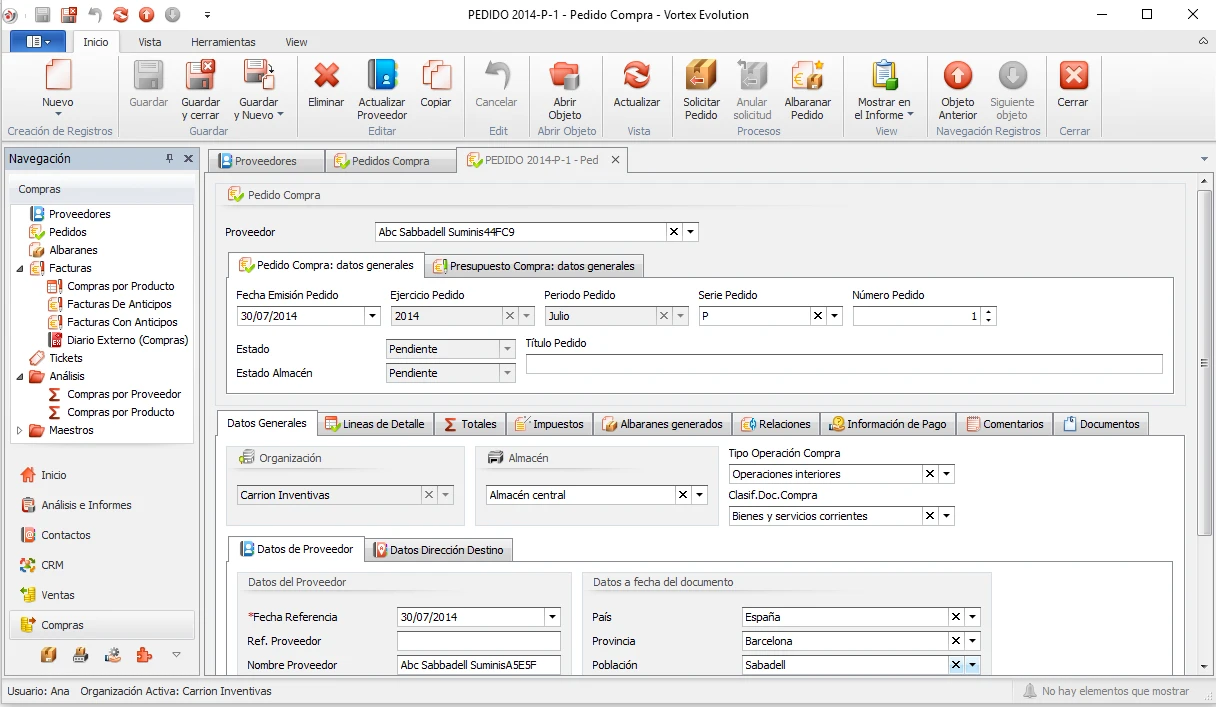Open Tipo Operación Compra dropdown
Image resolution: width=1216 pixels, height=707 pixels.
point(947,474)
